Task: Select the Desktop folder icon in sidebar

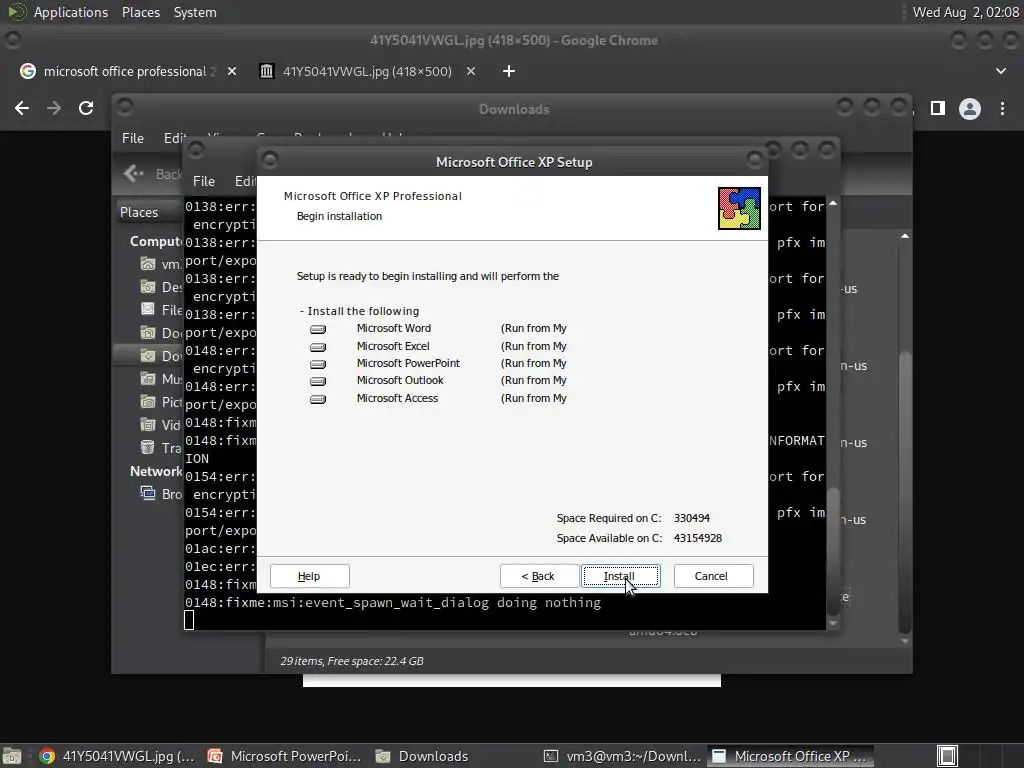Action: coord(148,287)
